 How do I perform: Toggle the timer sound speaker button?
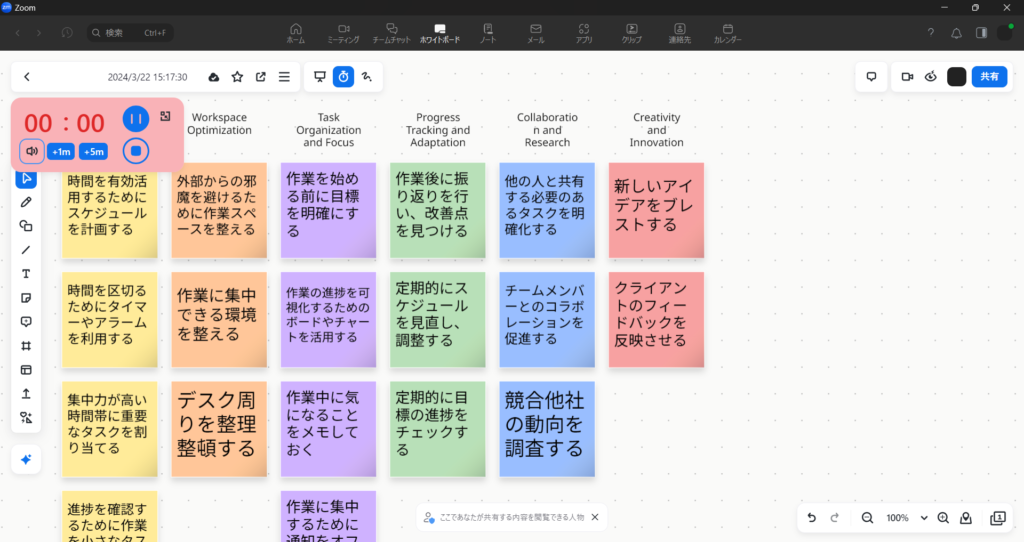pos(32,152)
